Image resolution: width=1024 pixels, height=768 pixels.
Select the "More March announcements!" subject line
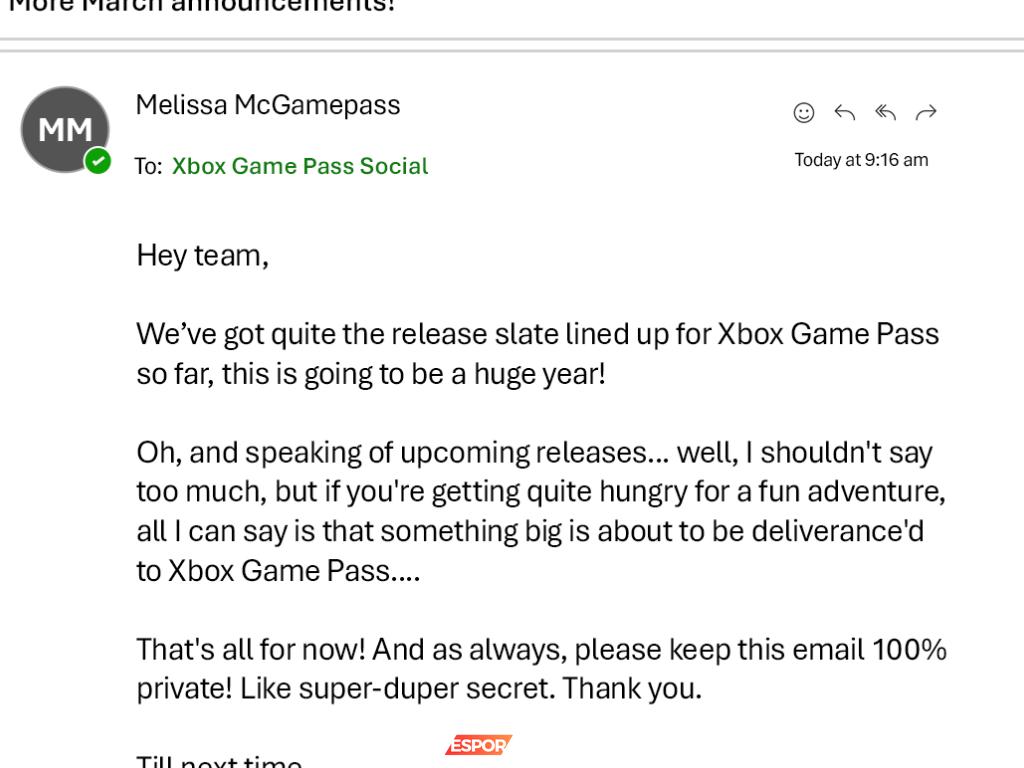[x=202, y=6]
